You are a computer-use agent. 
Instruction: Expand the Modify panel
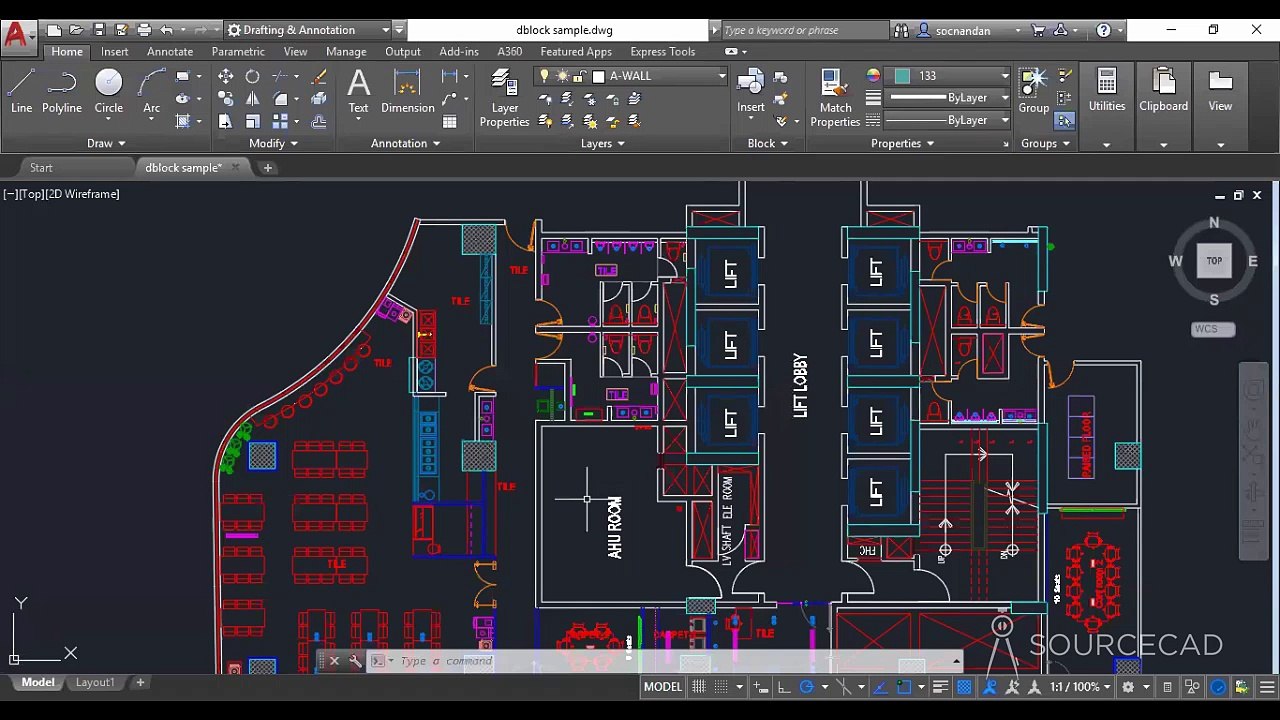point(273,143)
